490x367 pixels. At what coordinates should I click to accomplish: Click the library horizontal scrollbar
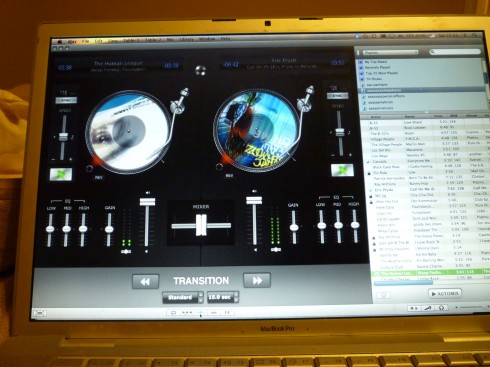(x=403, y=283)
